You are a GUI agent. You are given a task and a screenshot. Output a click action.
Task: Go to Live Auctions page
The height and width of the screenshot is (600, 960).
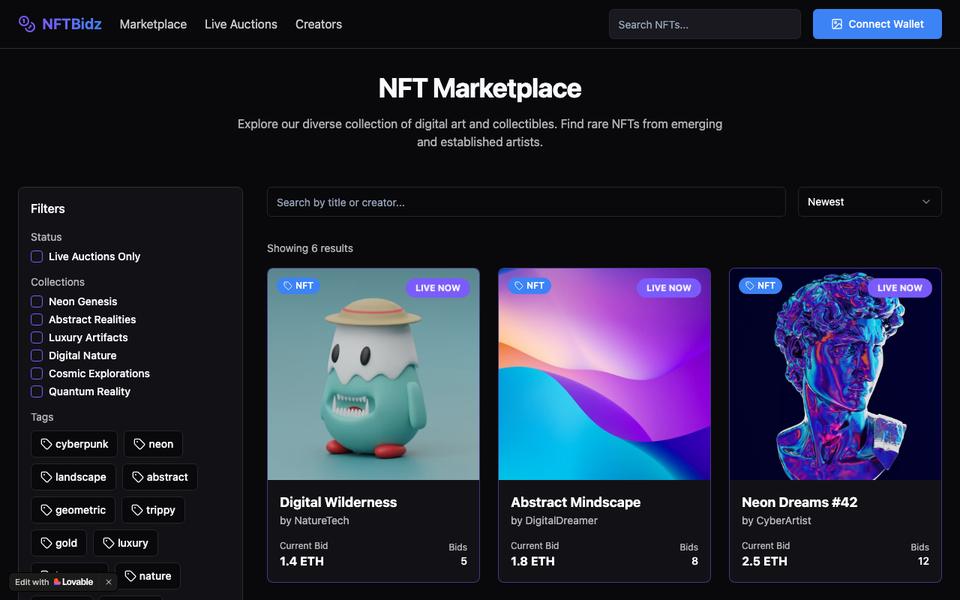point(241,24)
